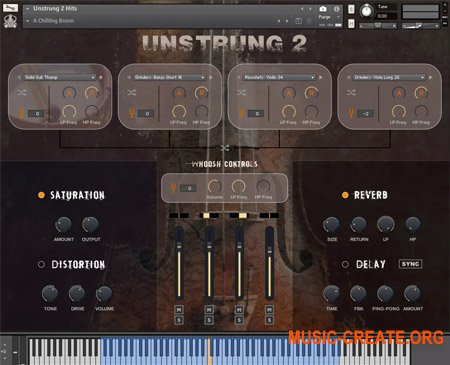Viewport: 450px width, 365px height.
Task: Click the first mixer channel volume fader
Action: click(x=179, y=263)
